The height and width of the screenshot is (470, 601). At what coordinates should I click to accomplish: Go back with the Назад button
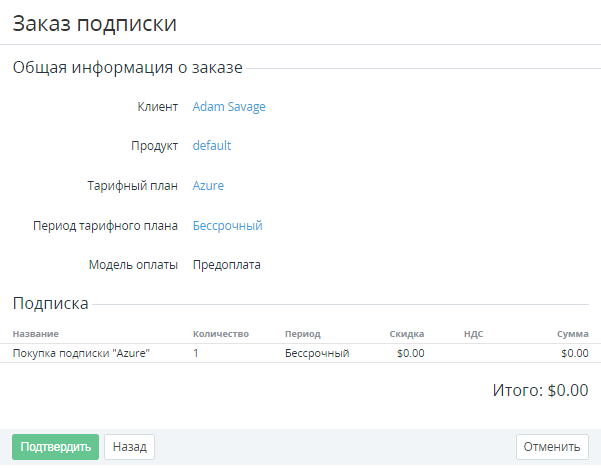click(129, 447)
